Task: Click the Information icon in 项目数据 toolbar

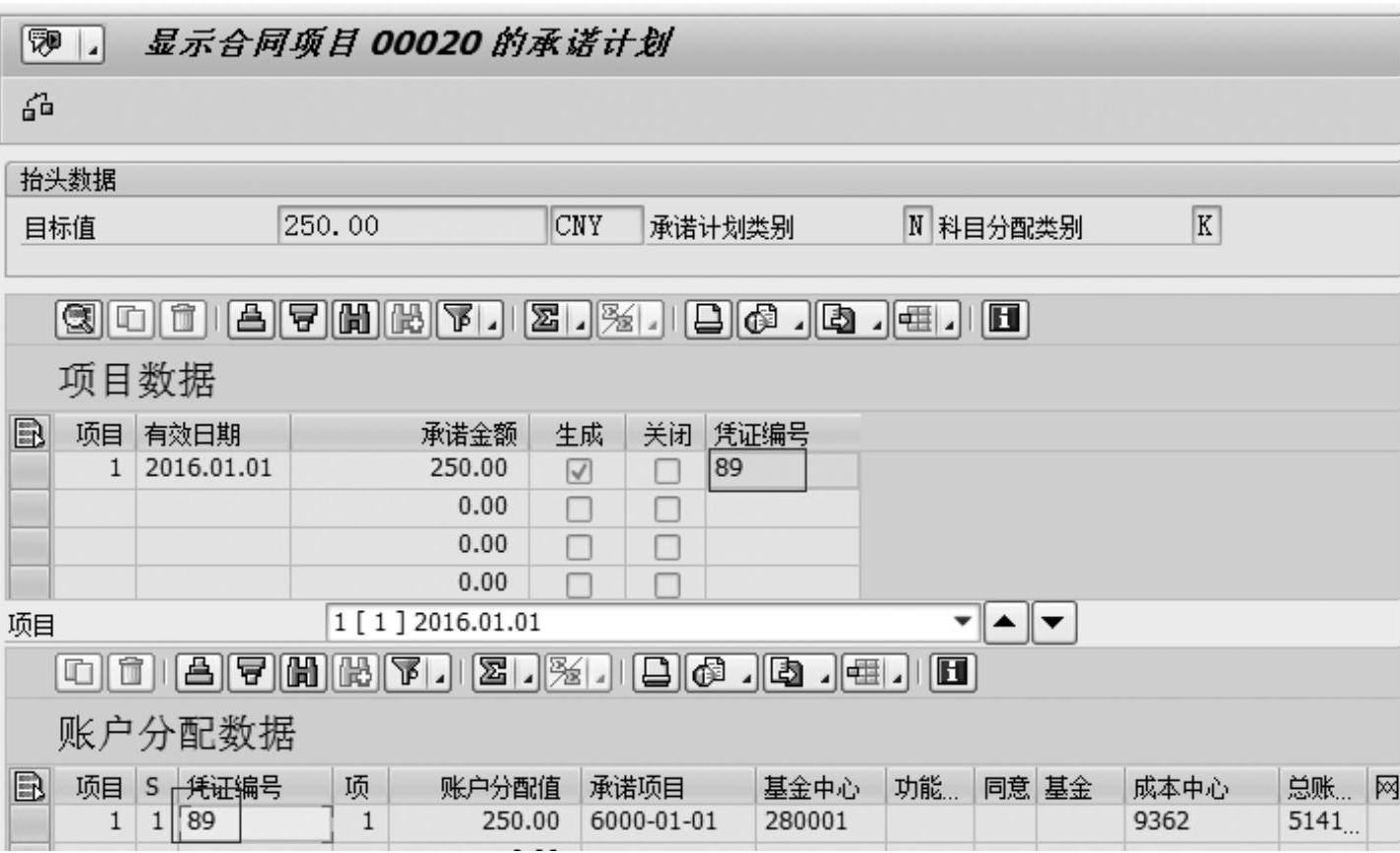Action: pyautogui.click(x=1007, y=319)
